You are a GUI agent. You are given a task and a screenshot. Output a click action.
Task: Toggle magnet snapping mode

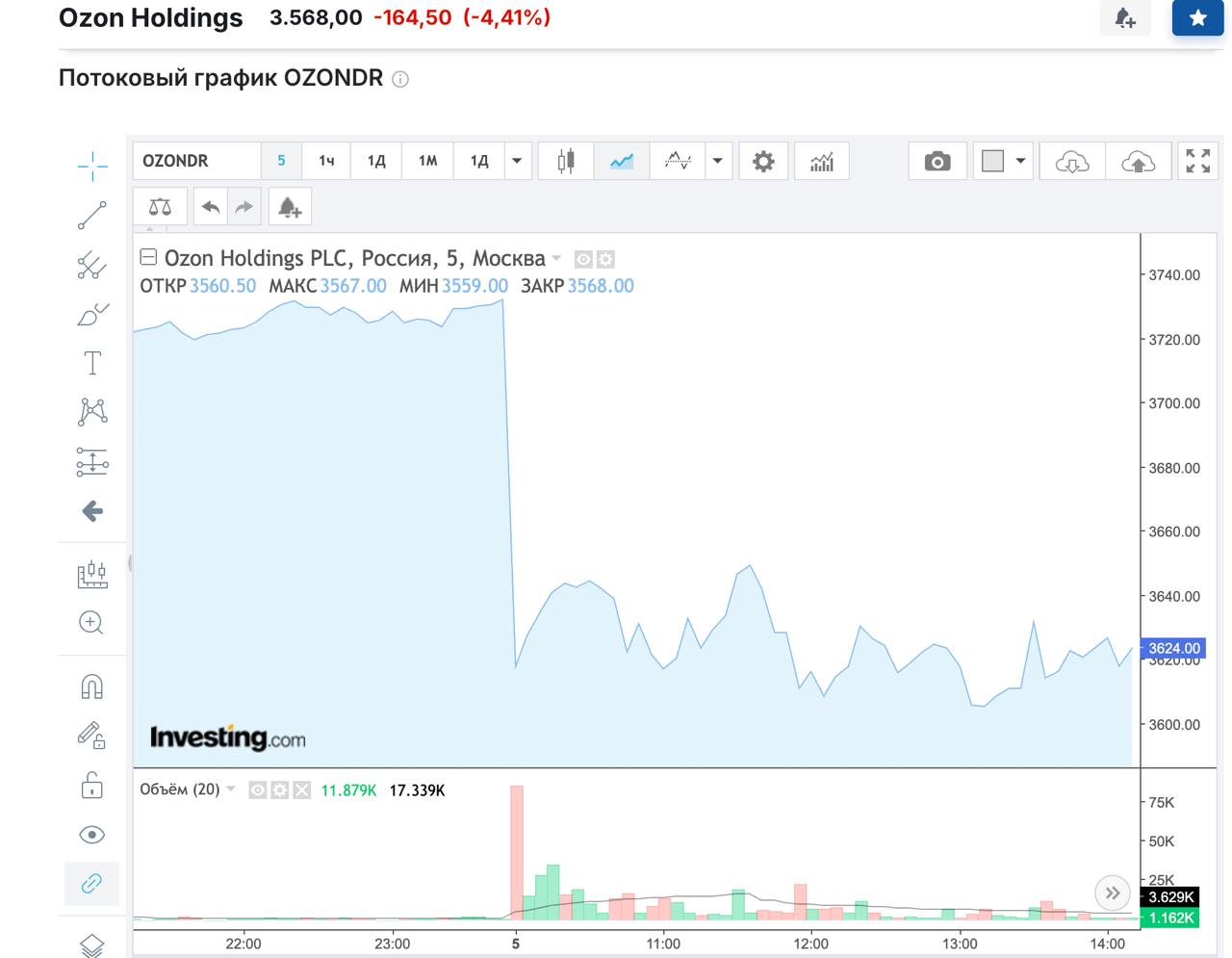(92, 687)
